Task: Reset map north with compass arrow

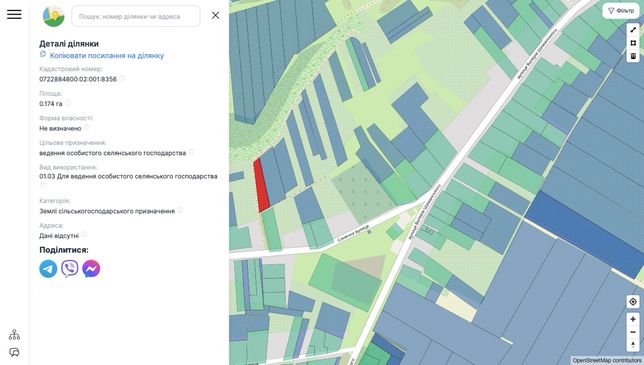Action: [633, 345]
